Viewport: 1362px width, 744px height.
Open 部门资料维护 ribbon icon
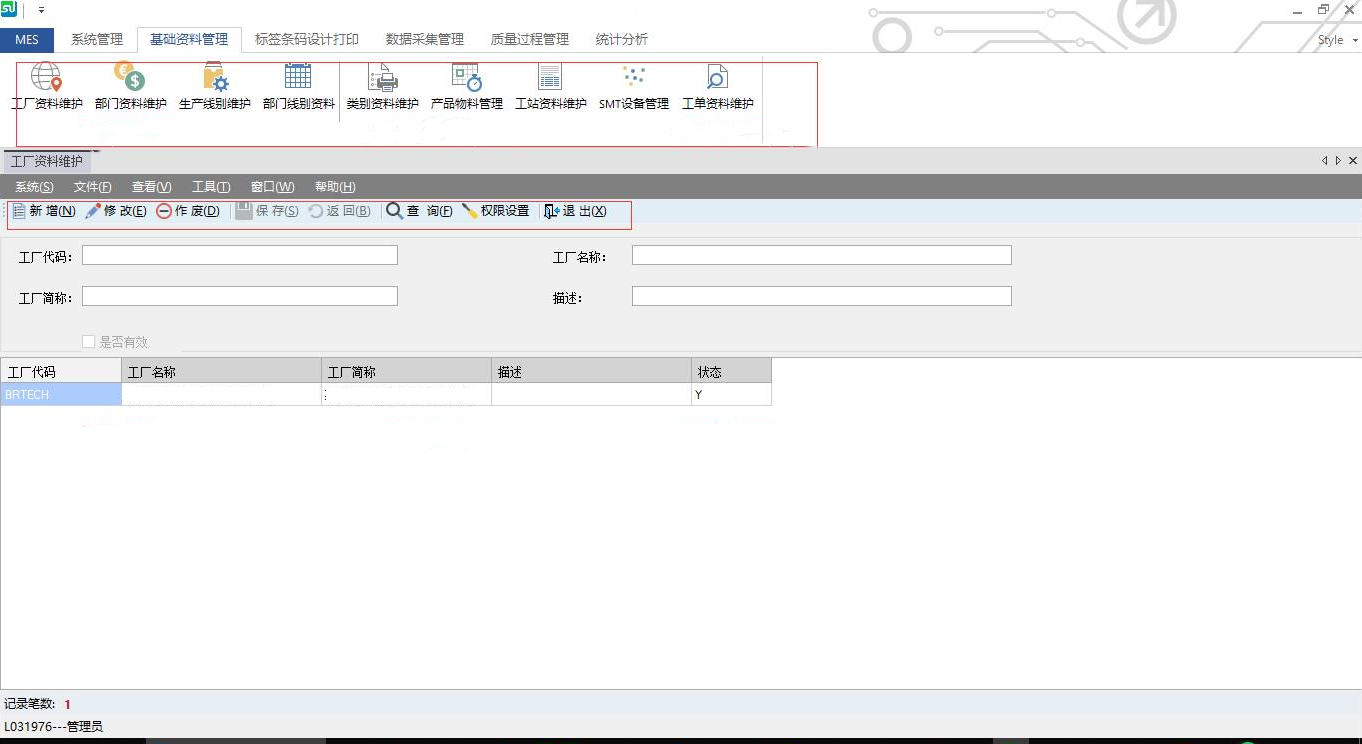coord(130,78)
